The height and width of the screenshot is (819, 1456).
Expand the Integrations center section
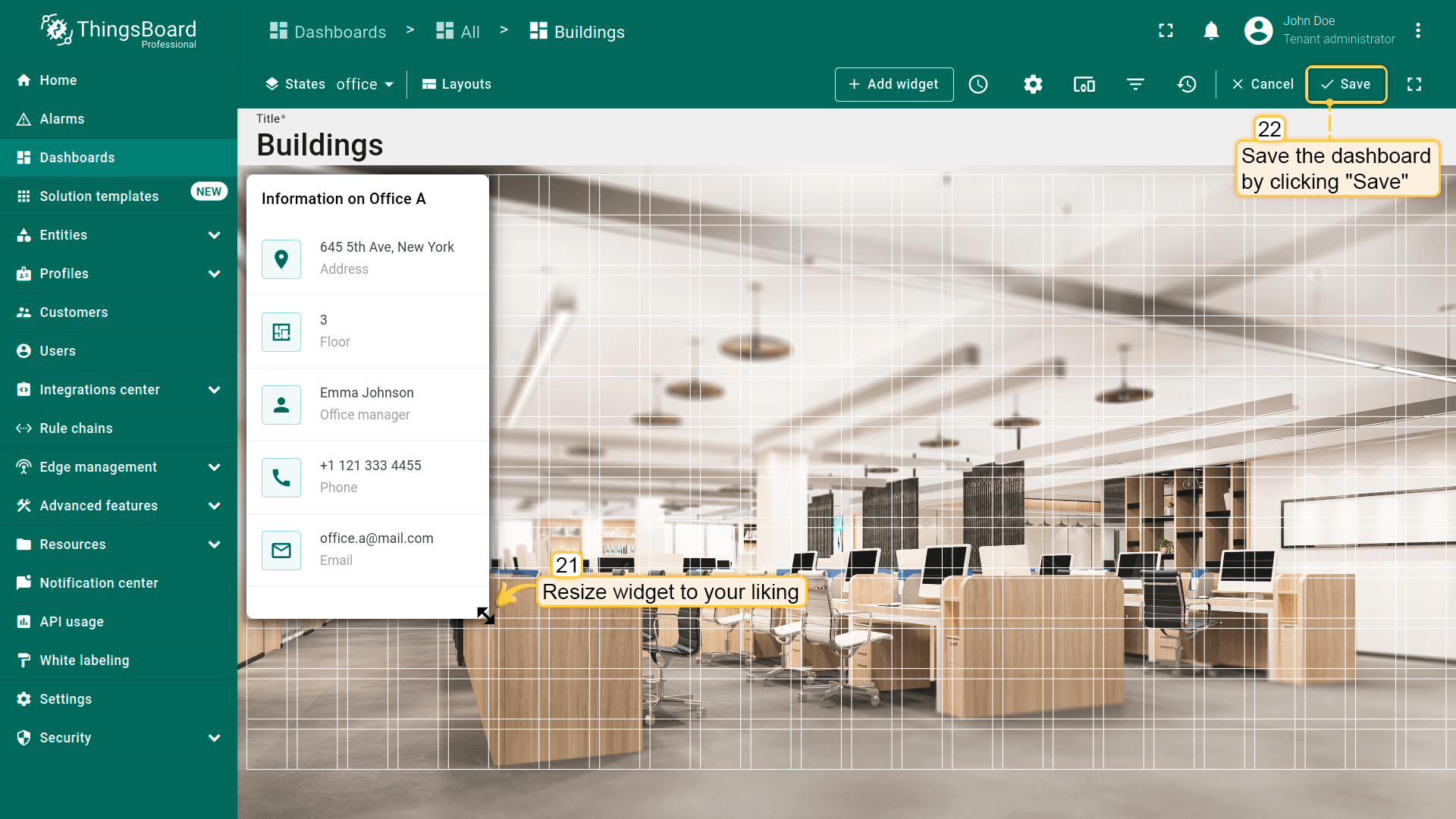coord(214,390)
